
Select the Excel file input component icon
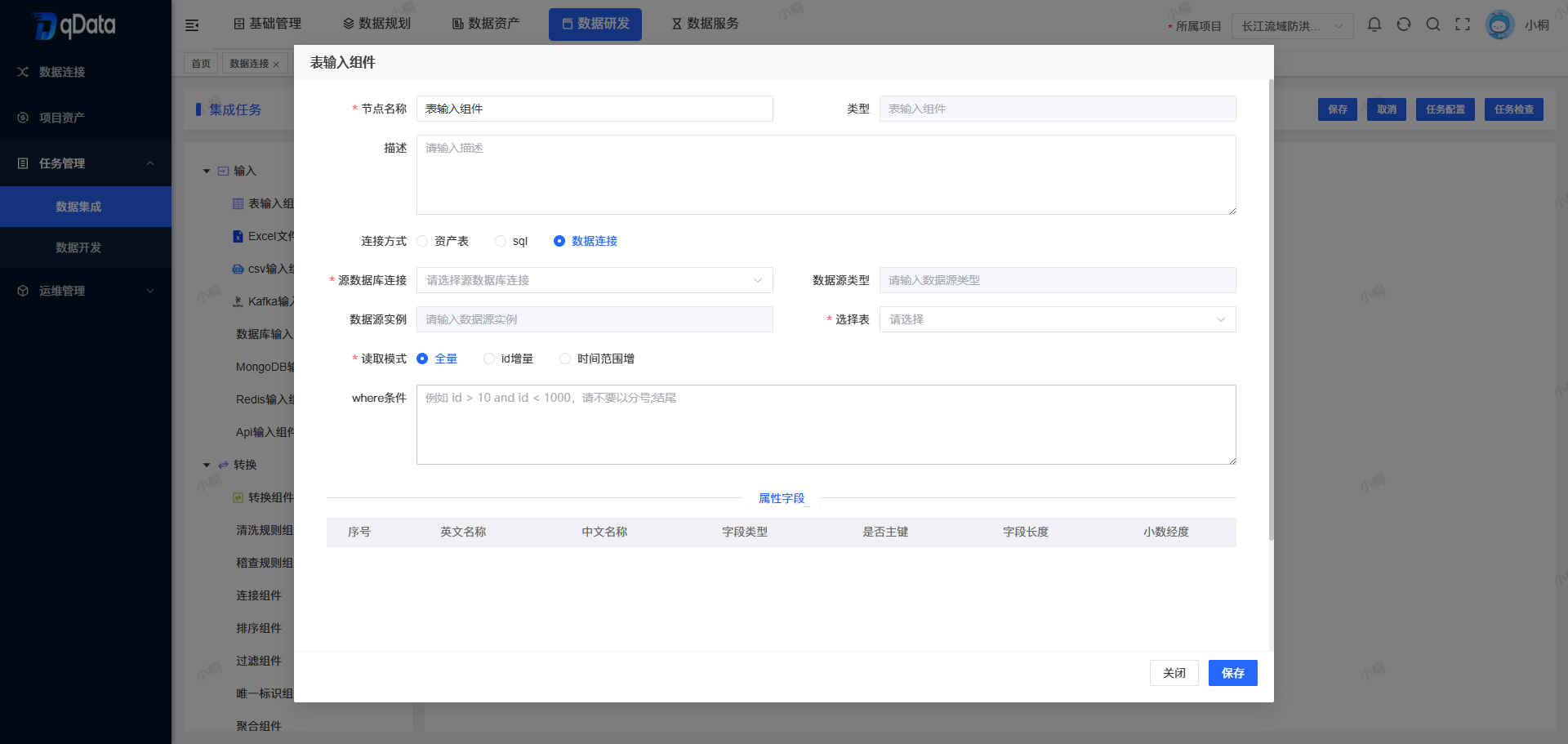238,236
